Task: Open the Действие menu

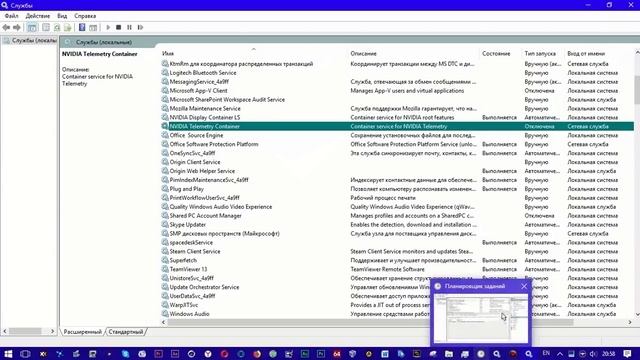Action: [x=38, y=16]
